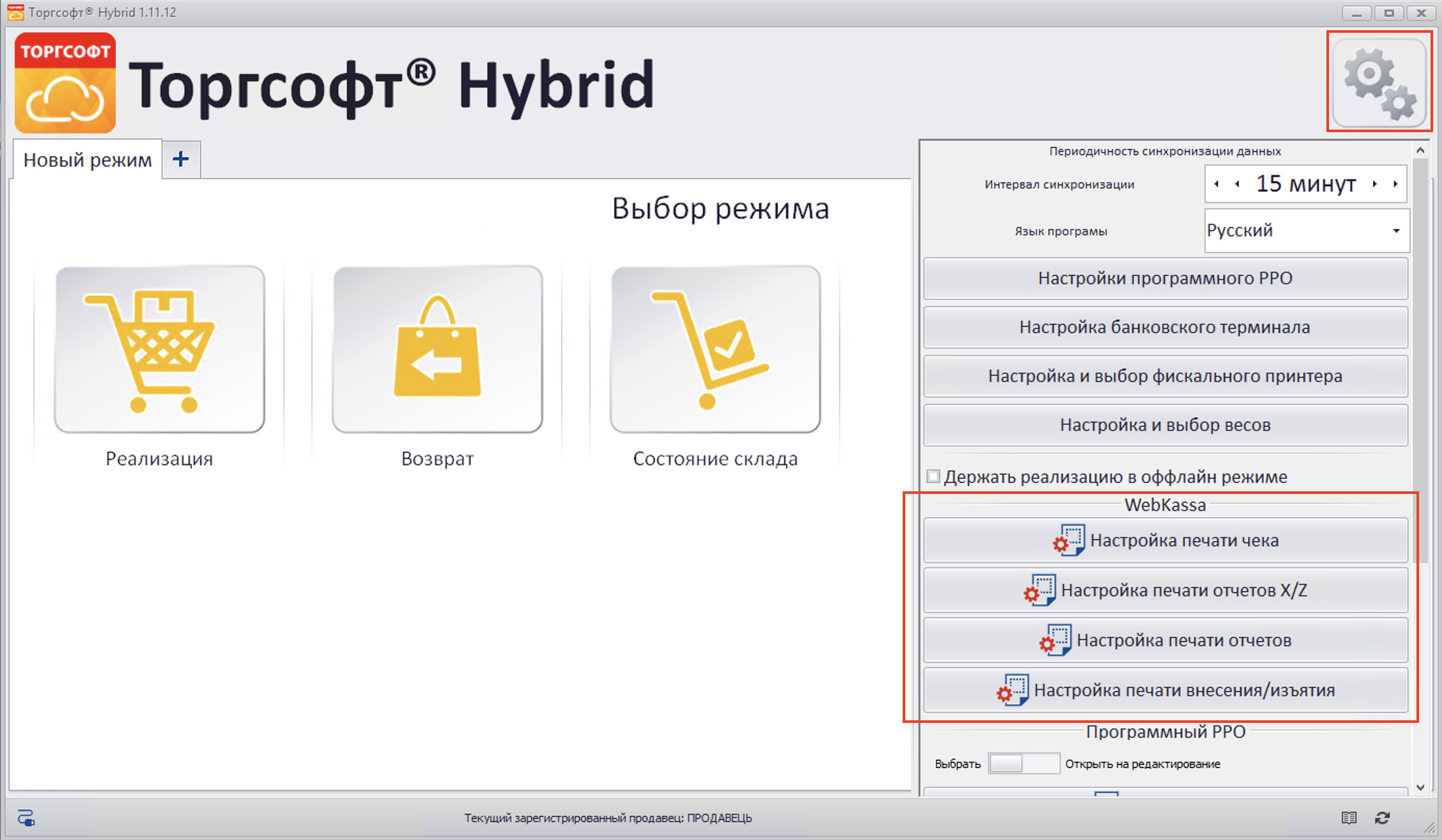
Task: Switch to the Новый режим tab
Action: 87,160
